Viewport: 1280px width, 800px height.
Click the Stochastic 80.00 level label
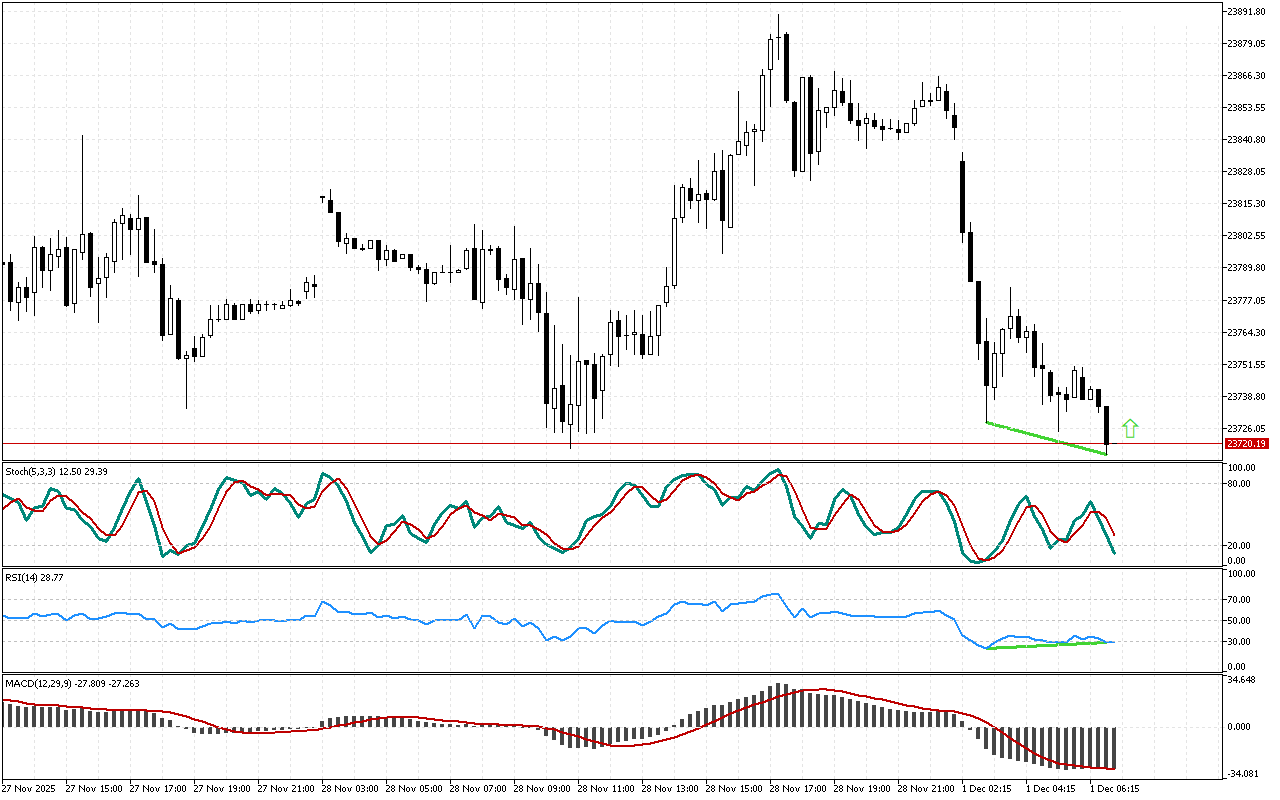[1241, 484]
